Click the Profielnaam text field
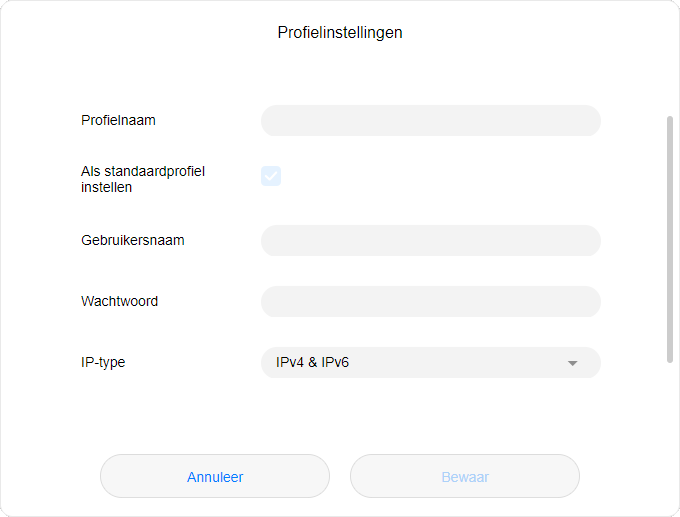This screenshot has height=517, width=680. click(x=430, y=121)
